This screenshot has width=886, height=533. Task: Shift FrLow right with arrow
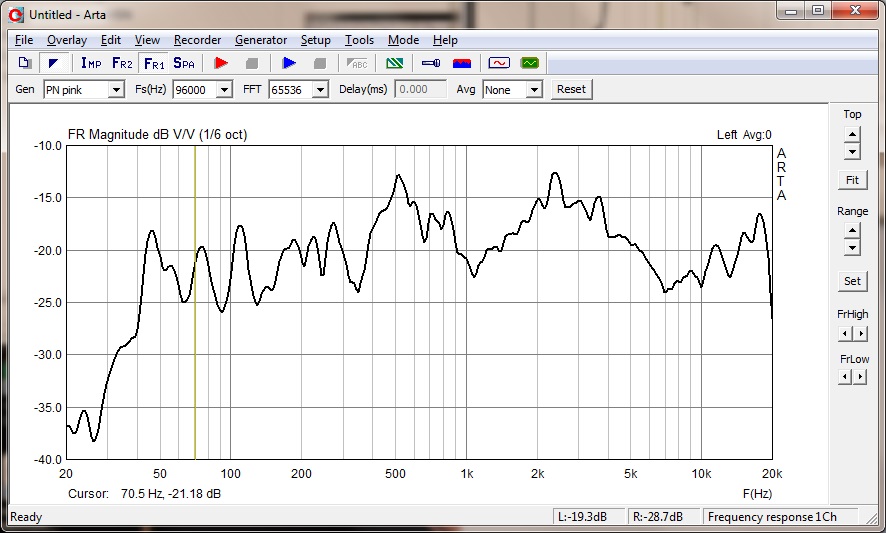coord(860,376)
